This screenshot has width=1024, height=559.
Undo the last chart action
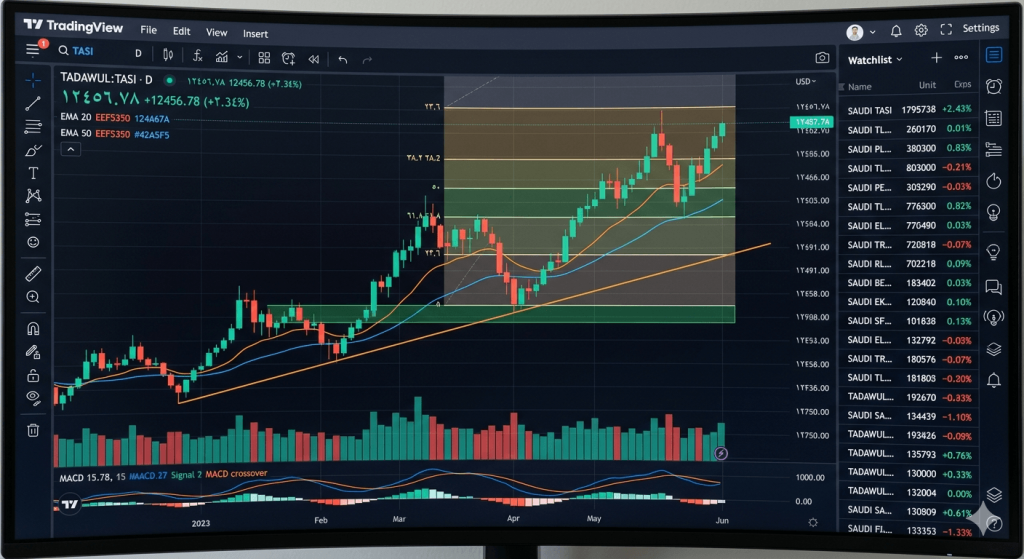(342, 59)
